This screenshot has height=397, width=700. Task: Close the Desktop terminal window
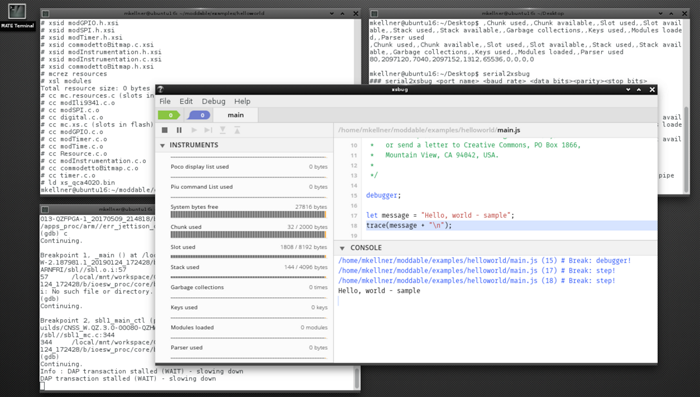[x=684, y=13]
